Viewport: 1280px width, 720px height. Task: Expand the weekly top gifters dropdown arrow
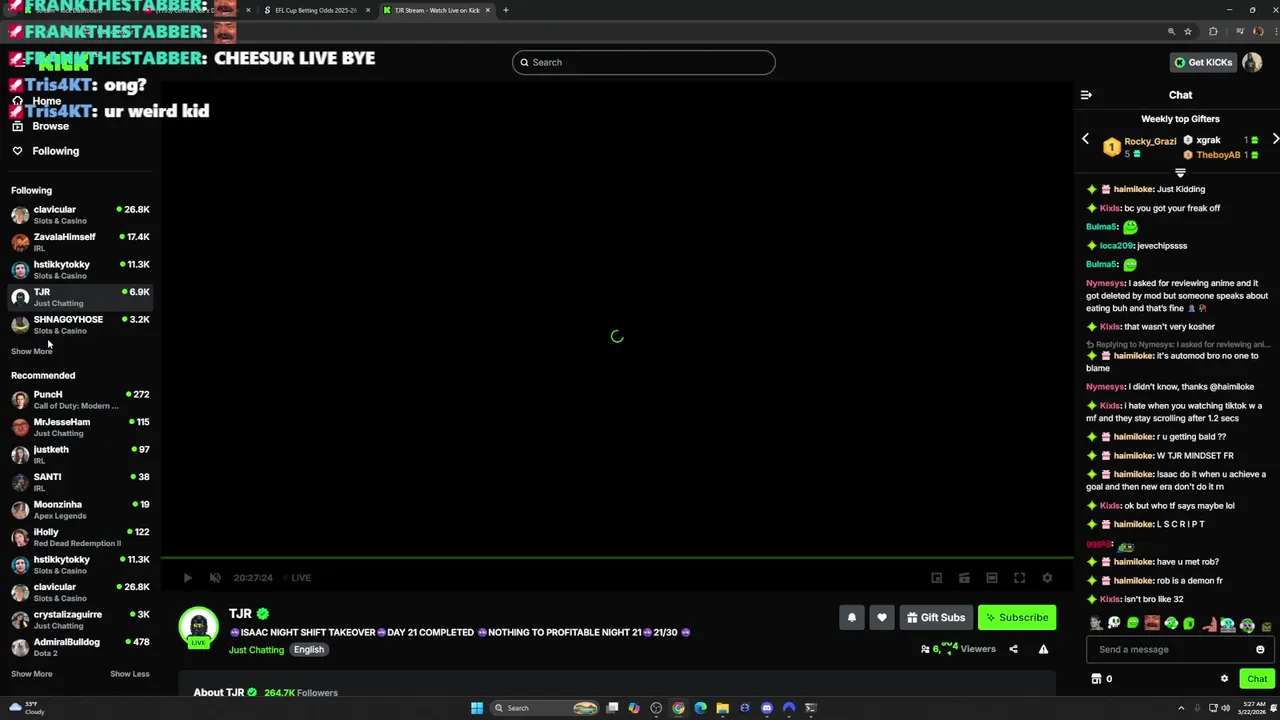[1180, 173]
